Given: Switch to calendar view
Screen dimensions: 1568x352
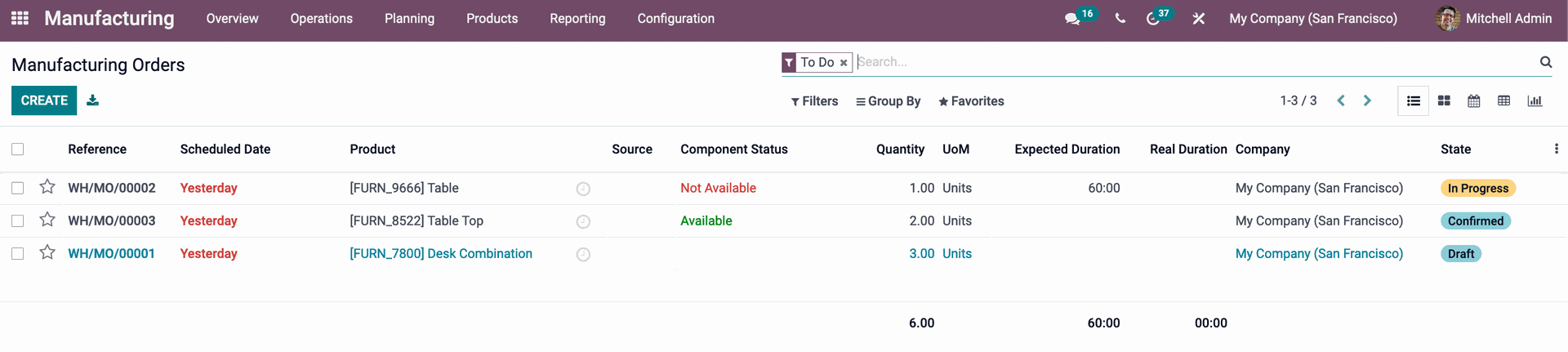Looking at the screenshot, I should tap(1474, 100).
